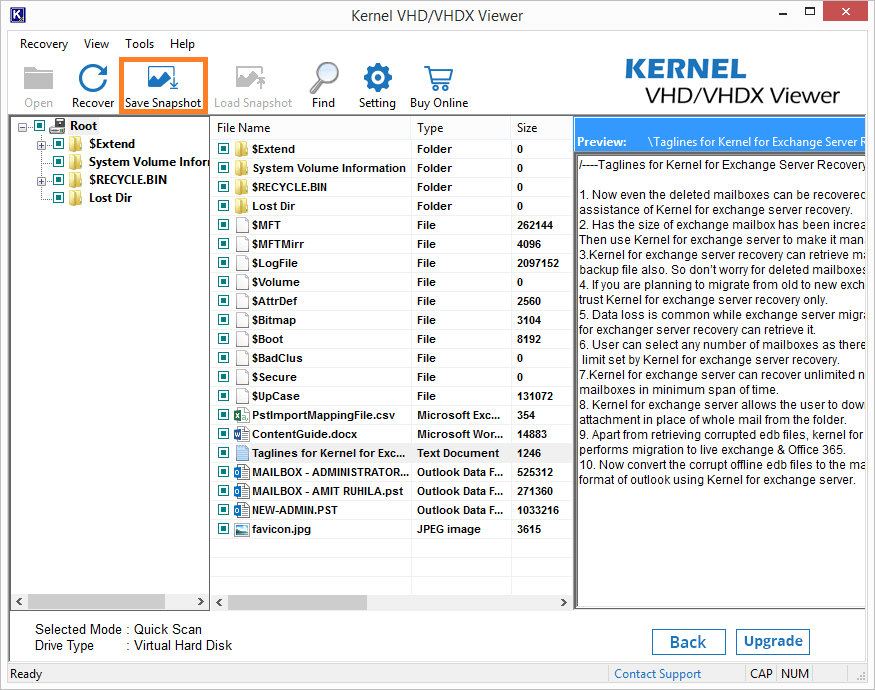Screen dimensions: 875x690
Task: Open the Contact Support link
Action: 657,674
